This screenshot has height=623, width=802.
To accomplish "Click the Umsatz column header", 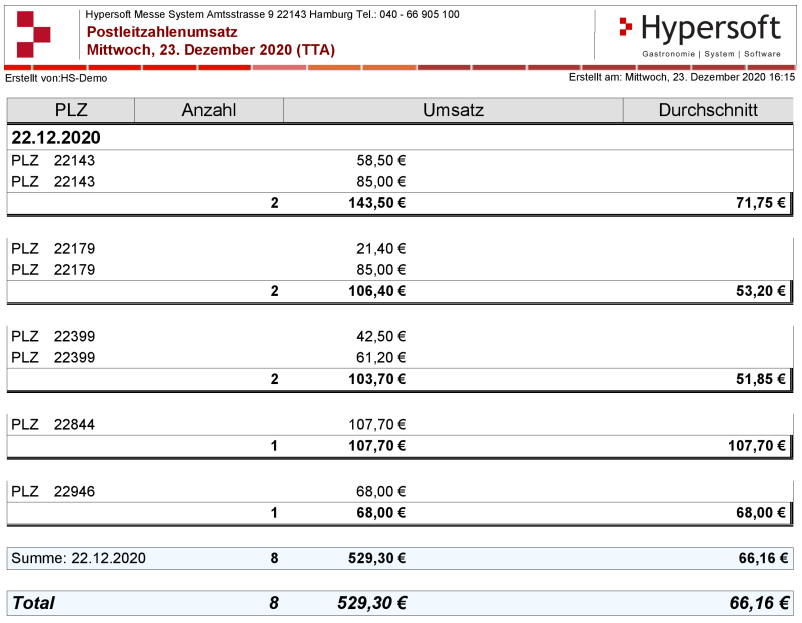I will (x=453, y=110).
